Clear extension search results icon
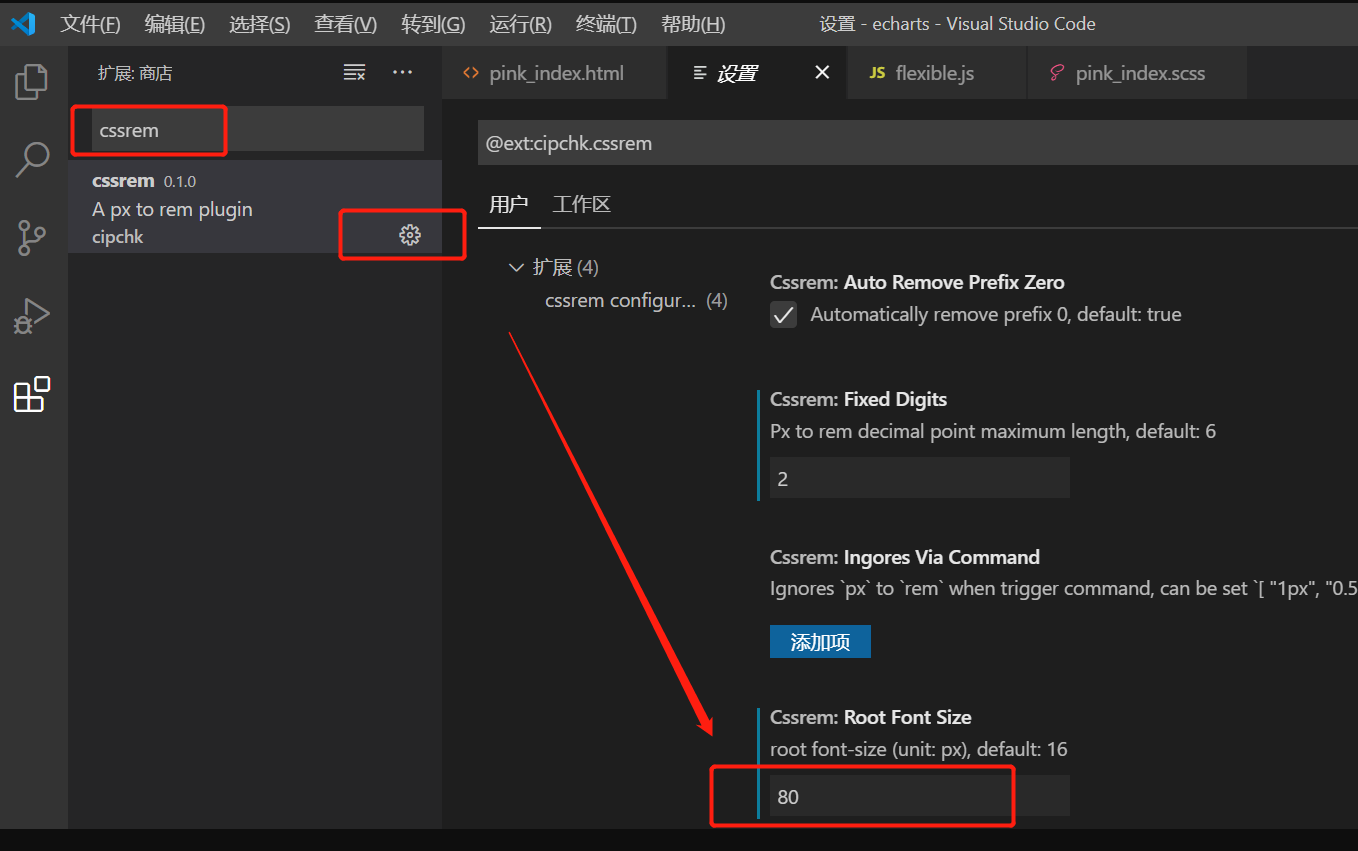The height and width of the screenshot is (851, 1358). [354, 72]
